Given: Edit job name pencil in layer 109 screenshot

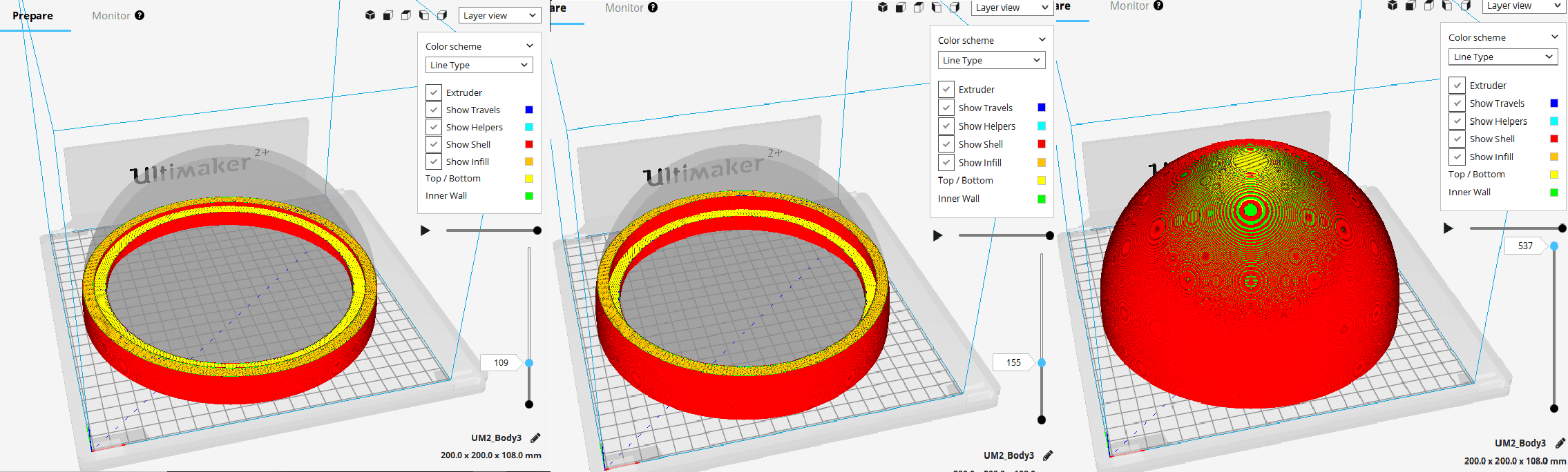Looking at the screenshot, I should pos(535,437).
